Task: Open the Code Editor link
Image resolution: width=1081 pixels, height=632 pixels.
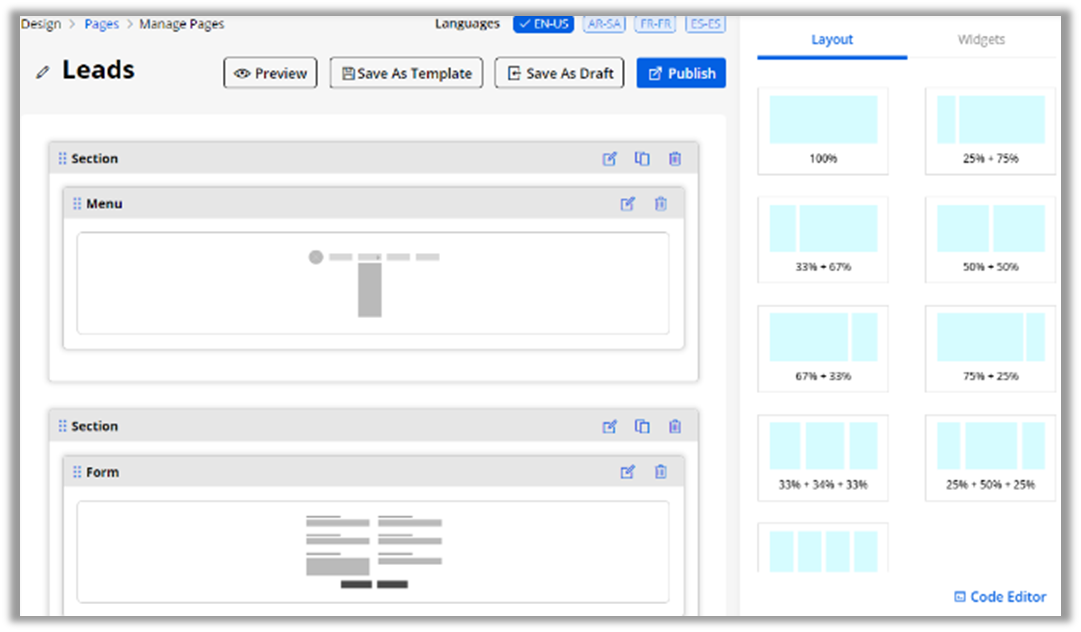Action: [1000, 597]
